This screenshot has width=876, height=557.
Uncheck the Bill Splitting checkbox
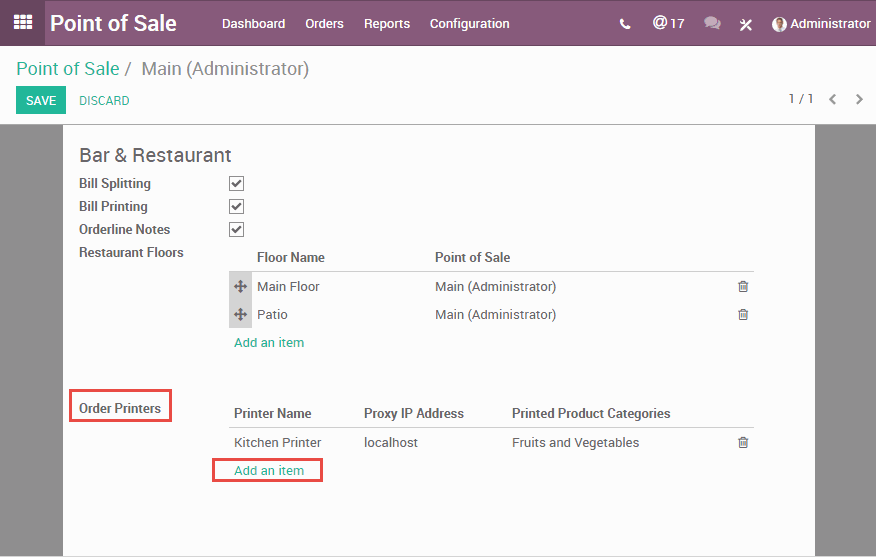pos(236,184)
